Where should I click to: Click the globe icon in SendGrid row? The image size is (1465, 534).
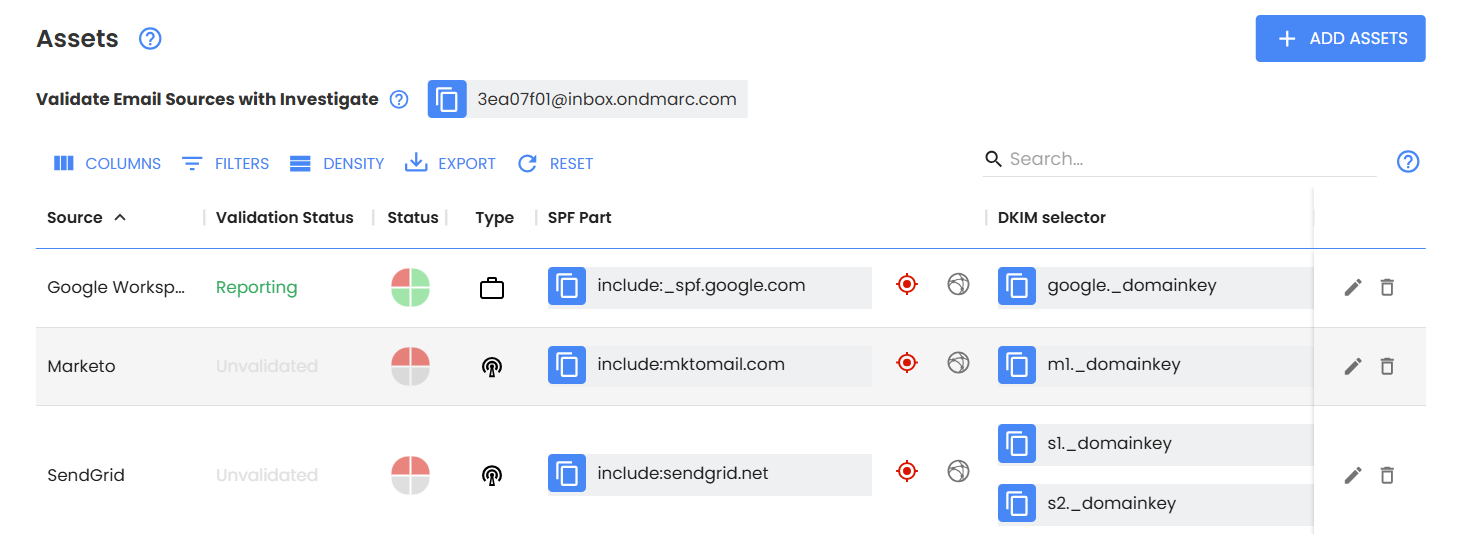click(958, 471)
